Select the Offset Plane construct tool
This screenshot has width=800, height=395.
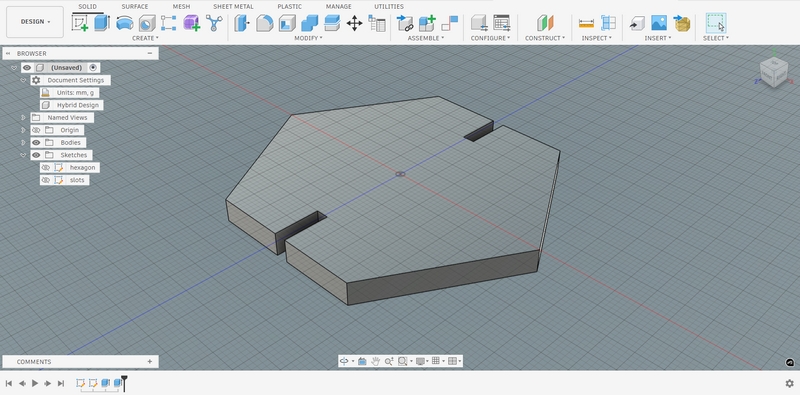coord(545,23)
